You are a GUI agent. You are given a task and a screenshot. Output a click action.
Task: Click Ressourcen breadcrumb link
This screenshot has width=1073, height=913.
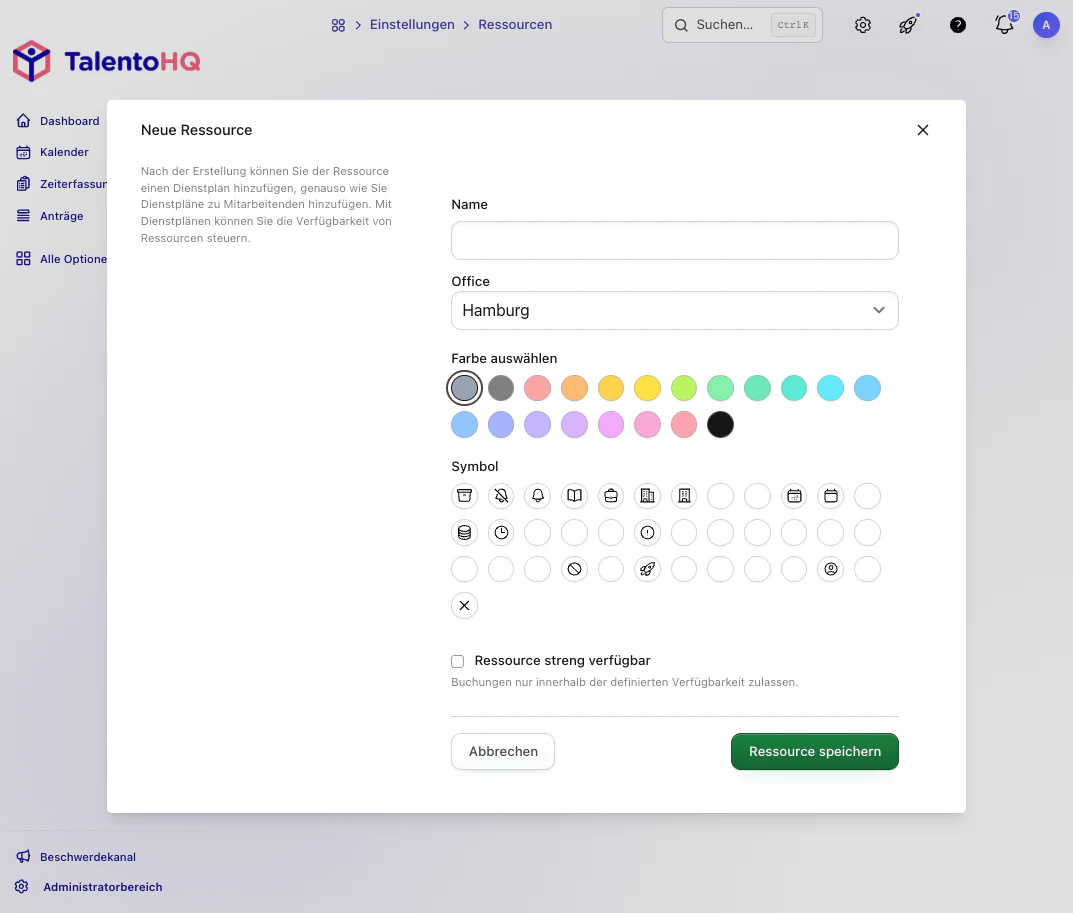click(515, 25)
